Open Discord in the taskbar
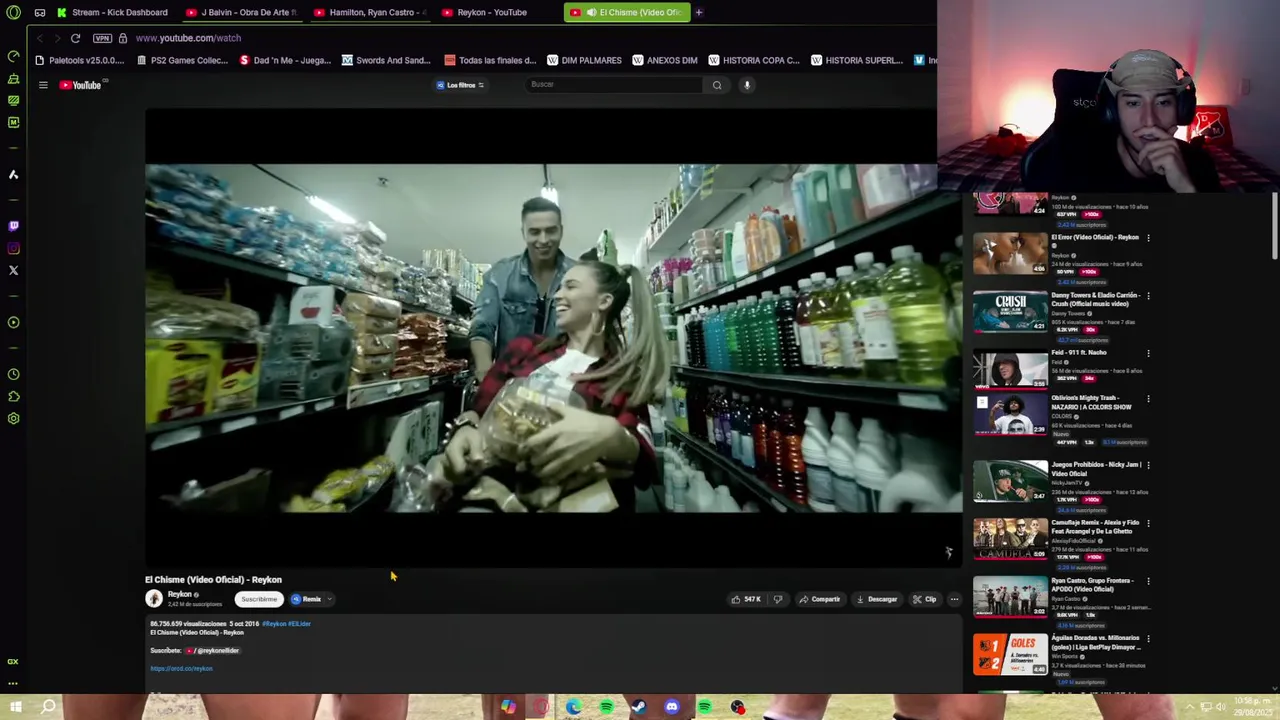 click(672, 708)
